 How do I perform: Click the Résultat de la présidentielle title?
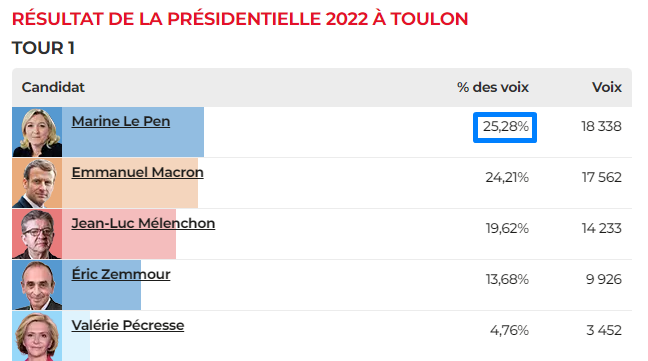[x=240, y=19]
